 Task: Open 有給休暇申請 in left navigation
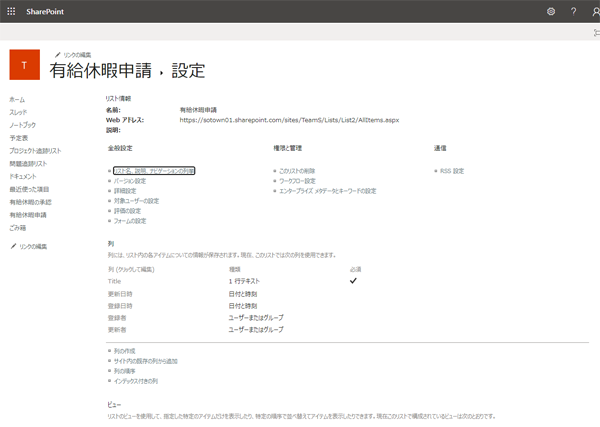28,215
